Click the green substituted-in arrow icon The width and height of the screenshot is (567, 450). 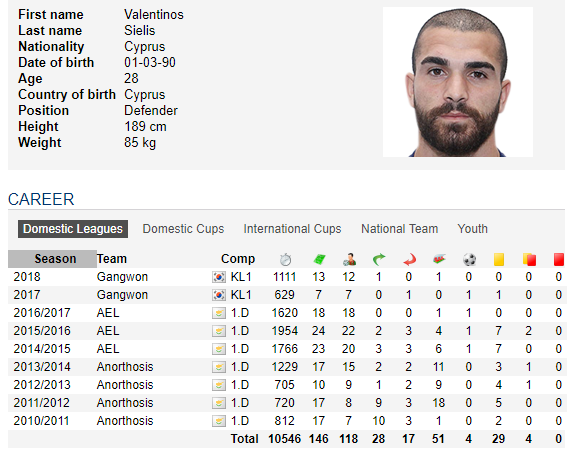379,259
